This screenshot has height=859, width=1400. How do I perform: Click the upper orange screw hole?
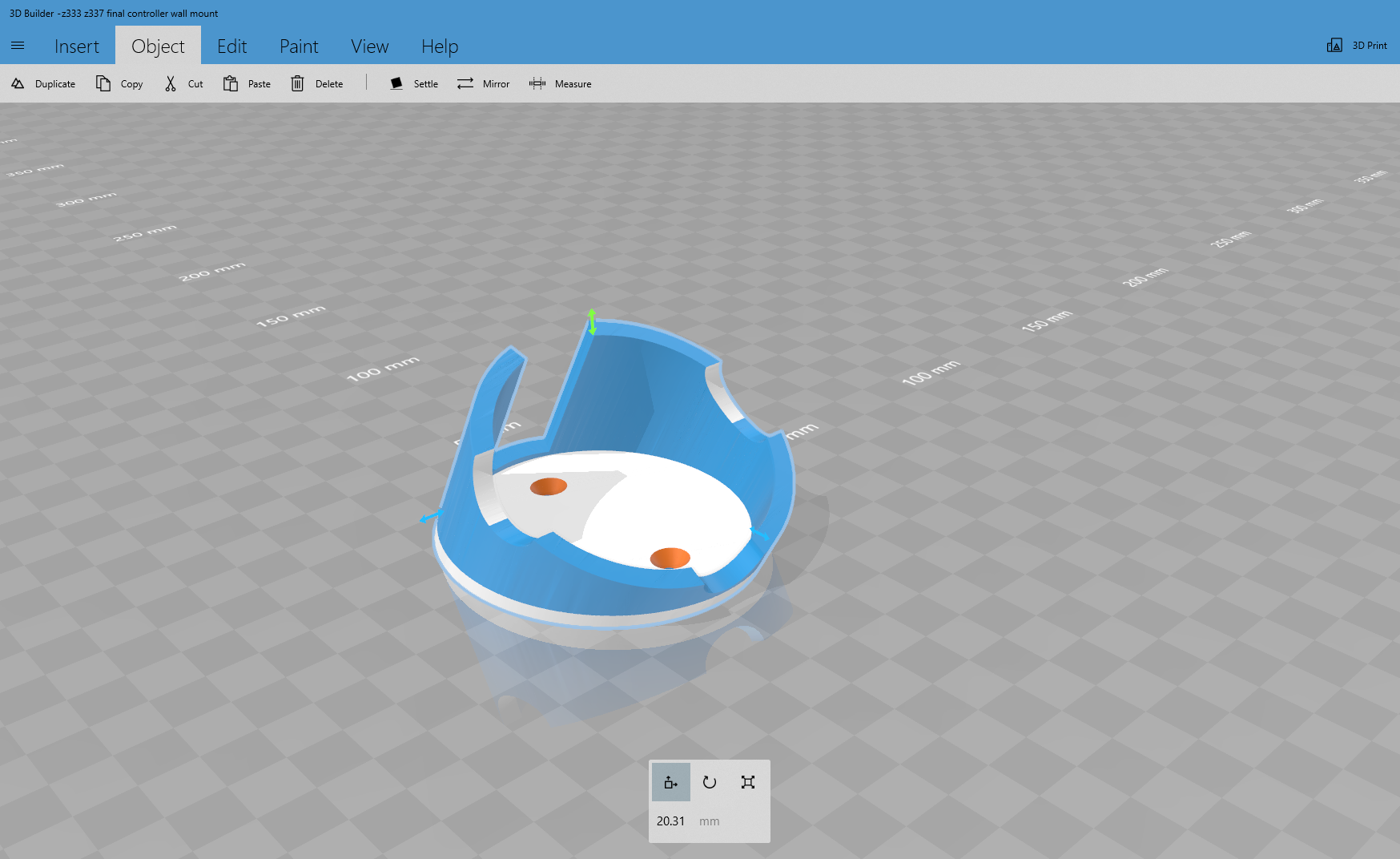pyautogui.click(x=549, y=486)
